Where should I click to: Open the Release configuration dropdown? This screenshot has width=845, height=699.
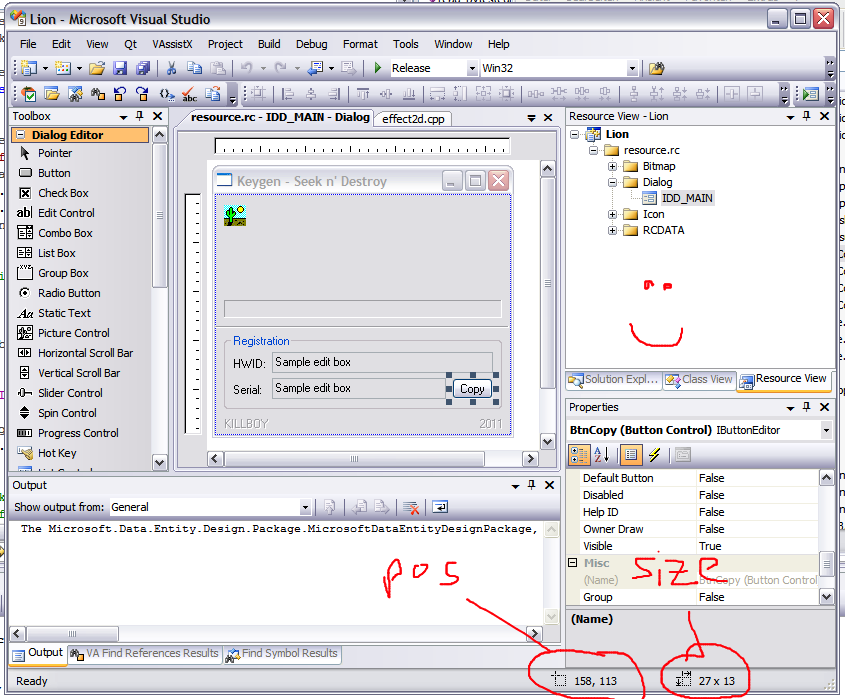point(472,68)
